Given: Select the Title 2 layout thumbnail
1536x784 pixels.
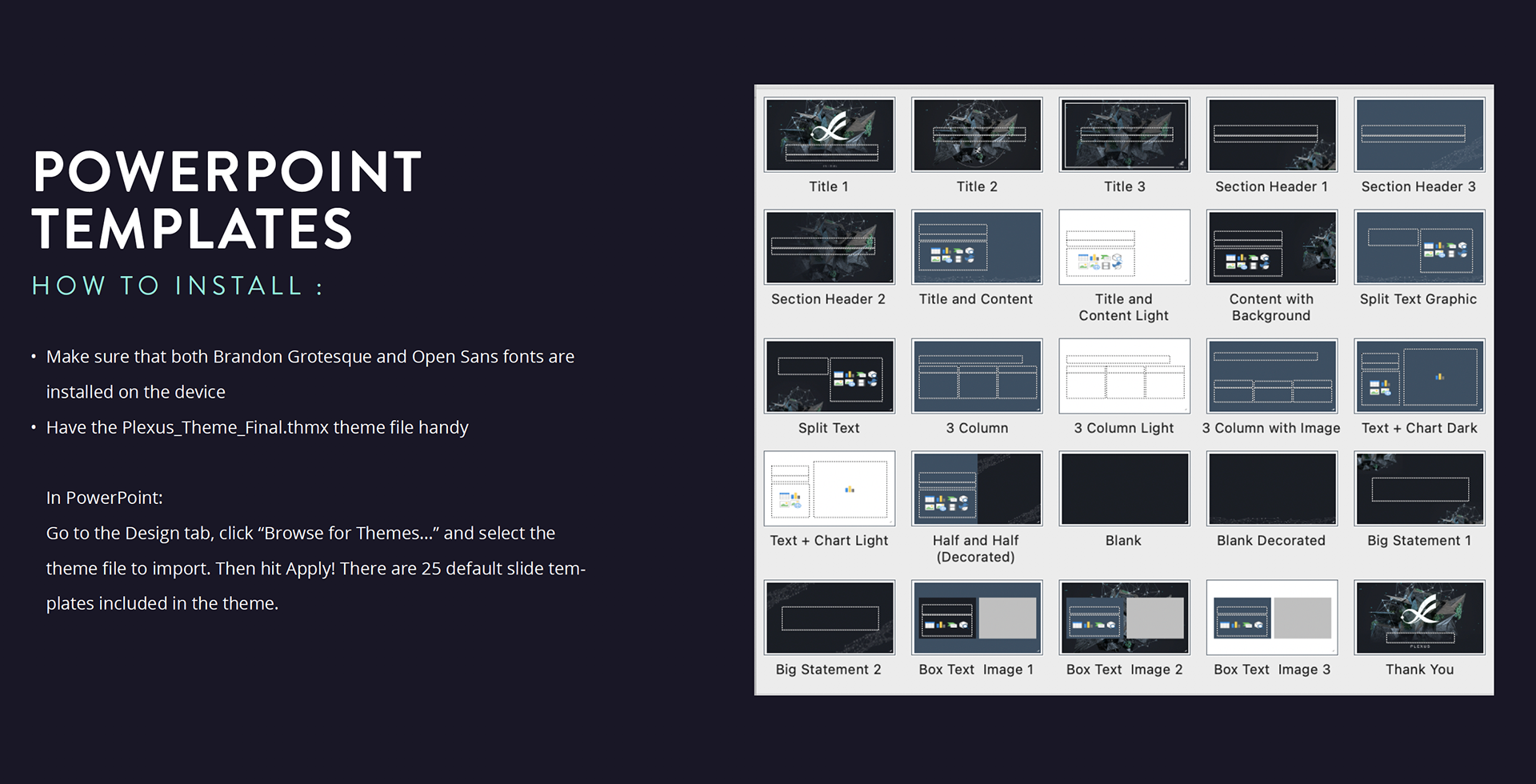Looking at the screenshot, I should [x=977, y=135].
